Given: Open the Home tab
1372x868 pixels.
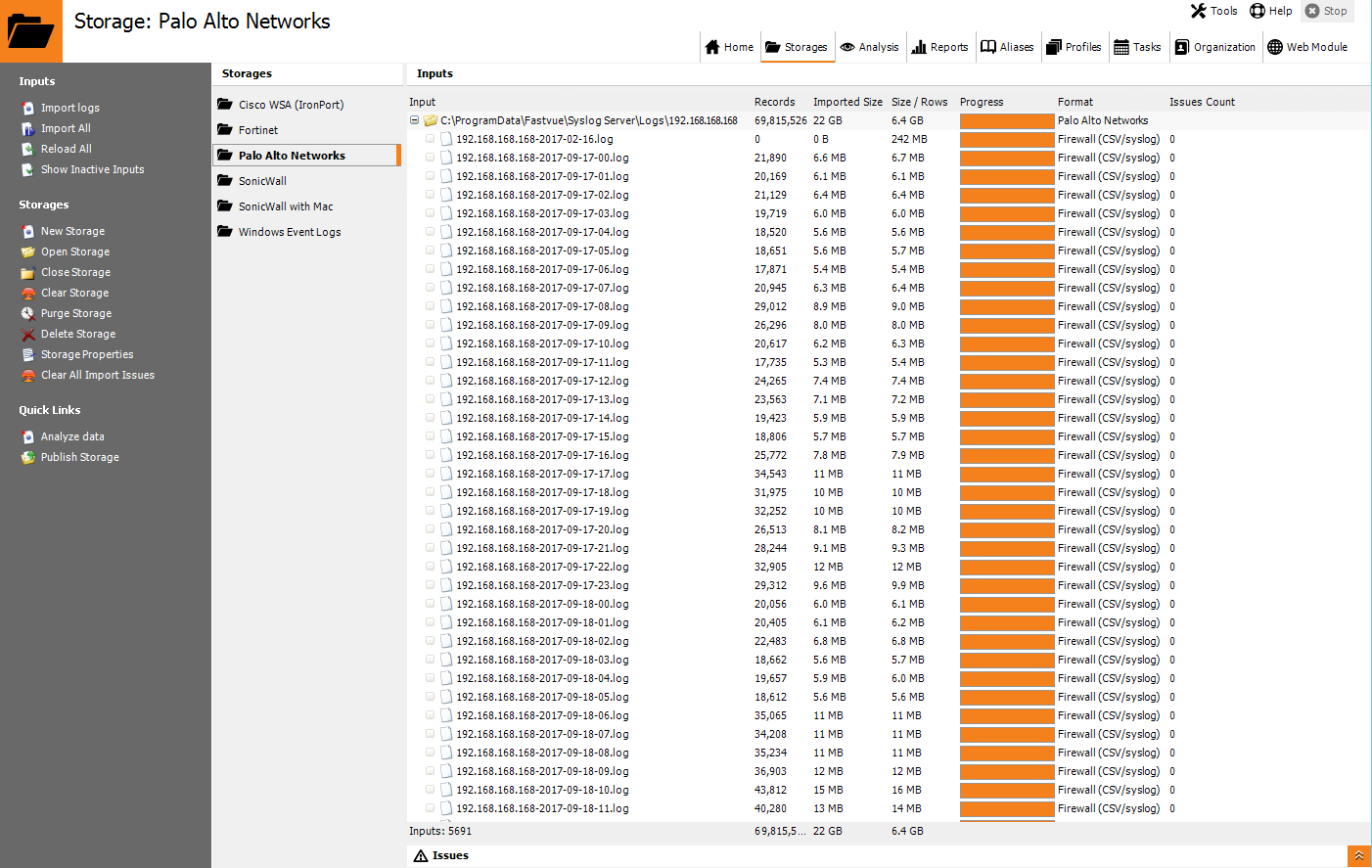Looking at the screenshot, I should [729, 47].
